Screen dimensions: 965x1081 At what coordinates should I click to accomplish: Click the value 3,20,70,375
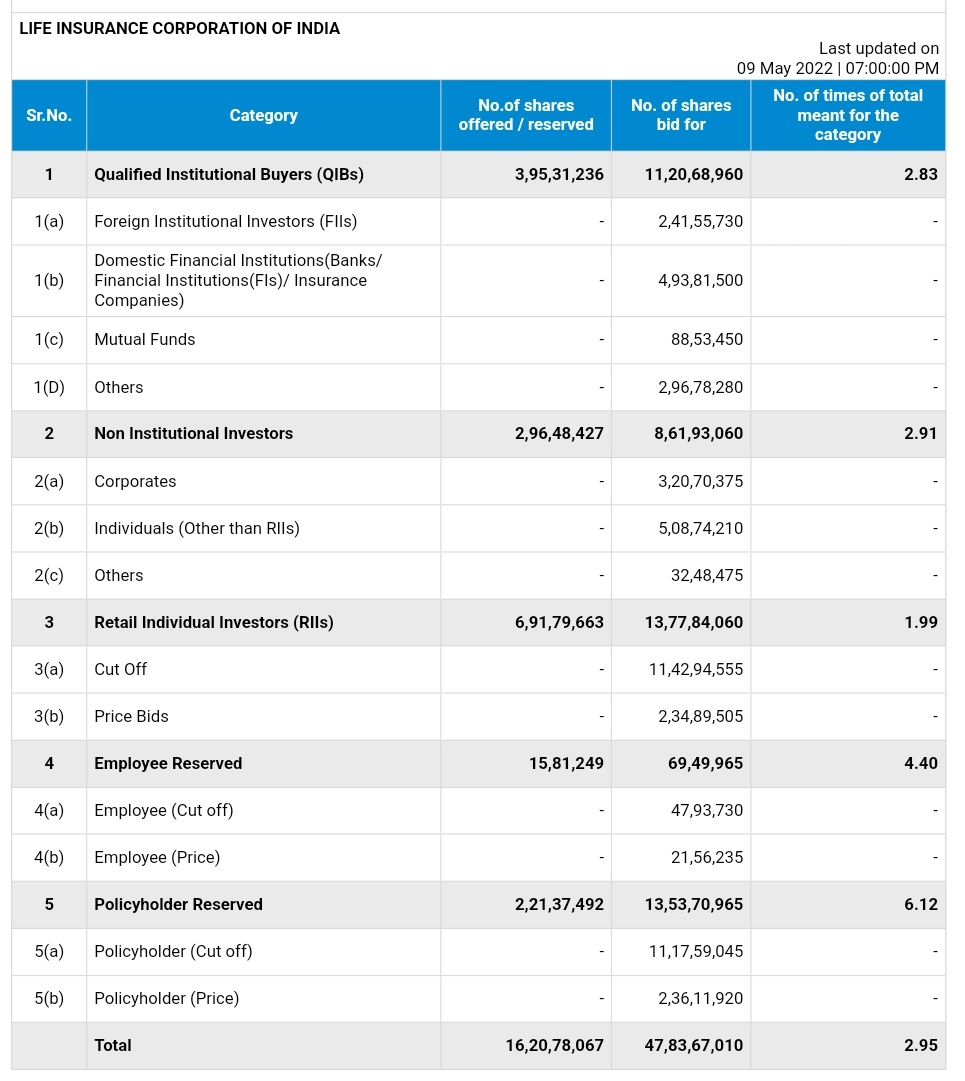tap(700, 481)
